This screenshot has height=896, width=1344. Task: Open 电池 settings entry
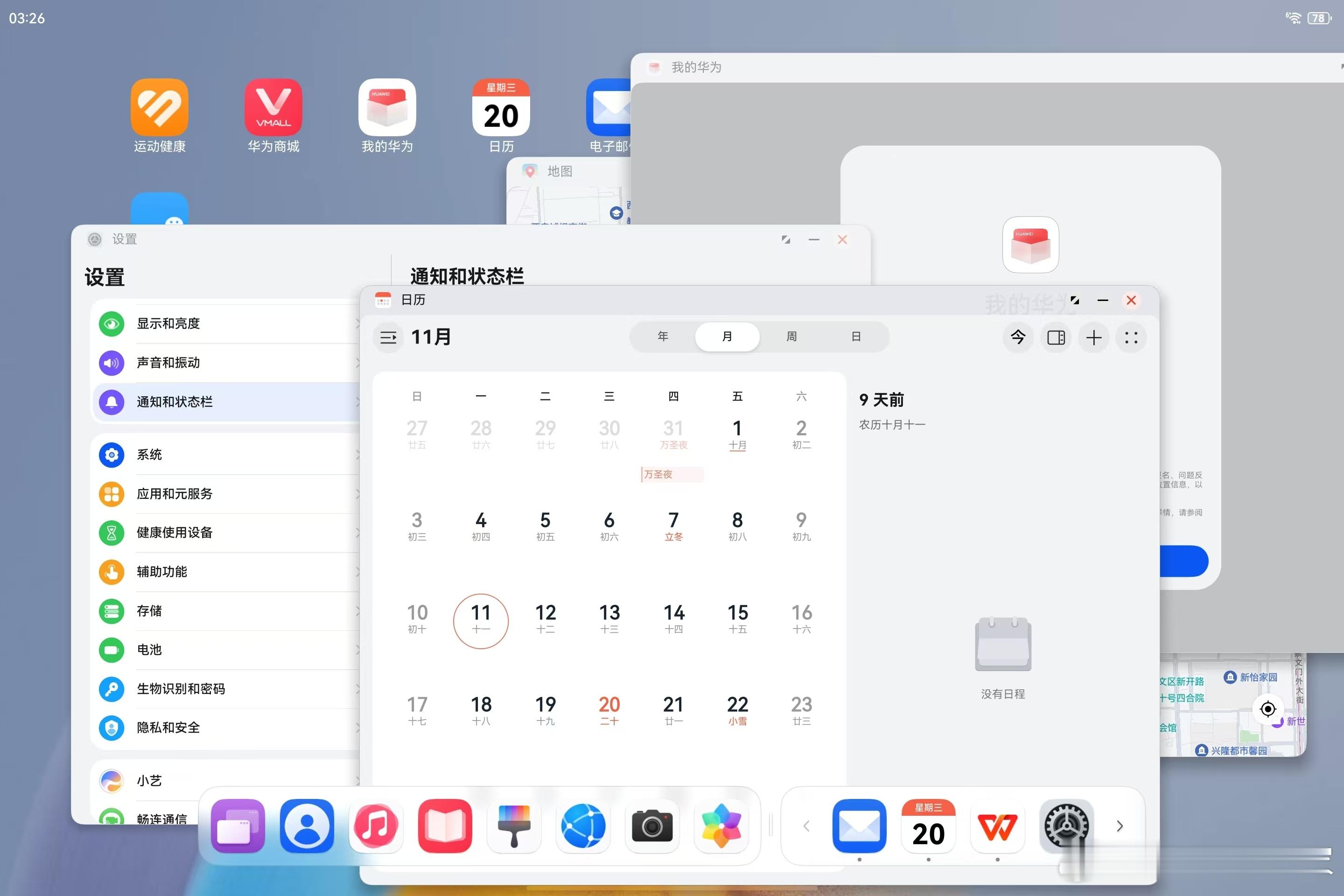226,650
